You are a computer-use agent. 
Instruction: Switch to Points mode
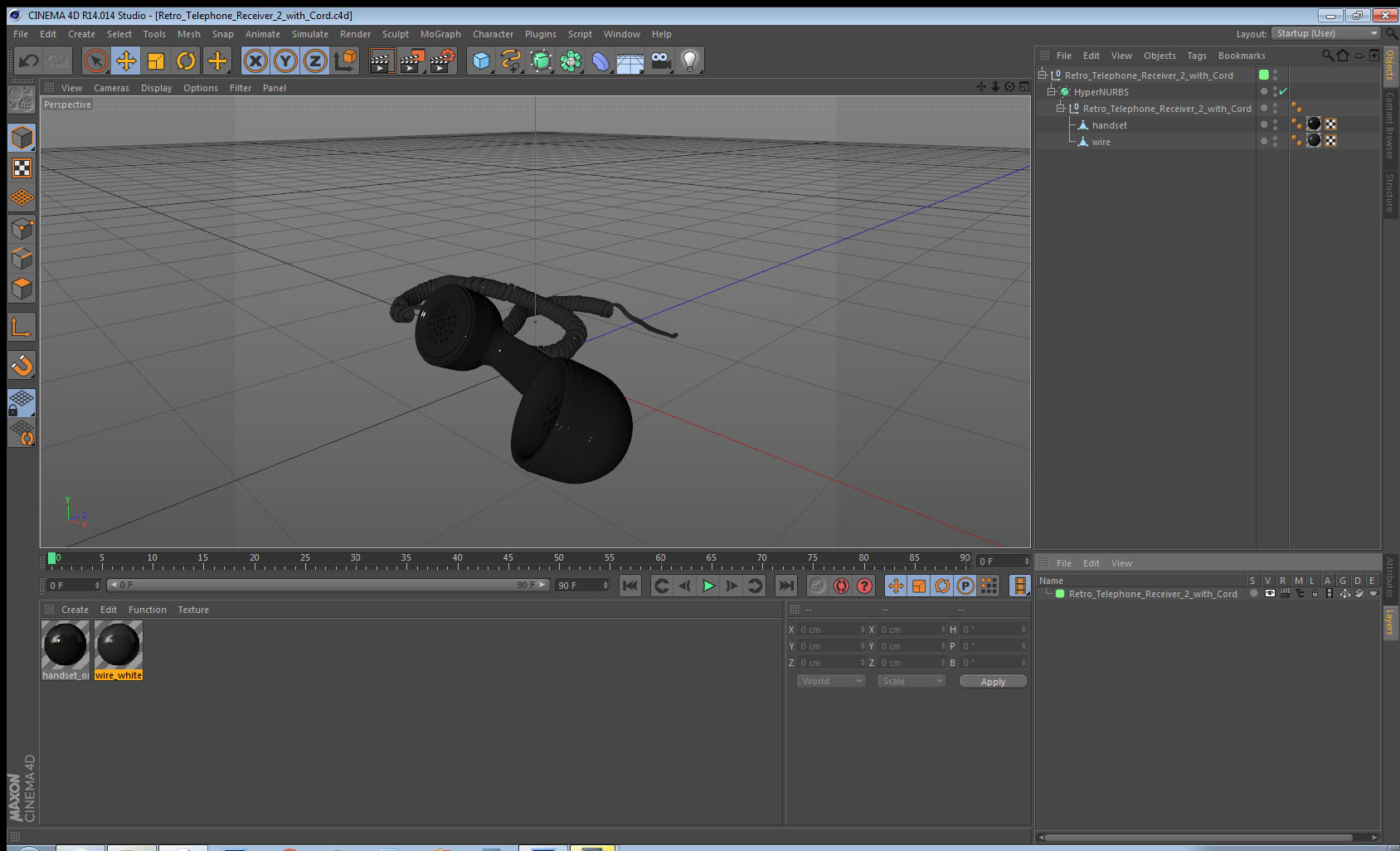(x=22, y=228)
